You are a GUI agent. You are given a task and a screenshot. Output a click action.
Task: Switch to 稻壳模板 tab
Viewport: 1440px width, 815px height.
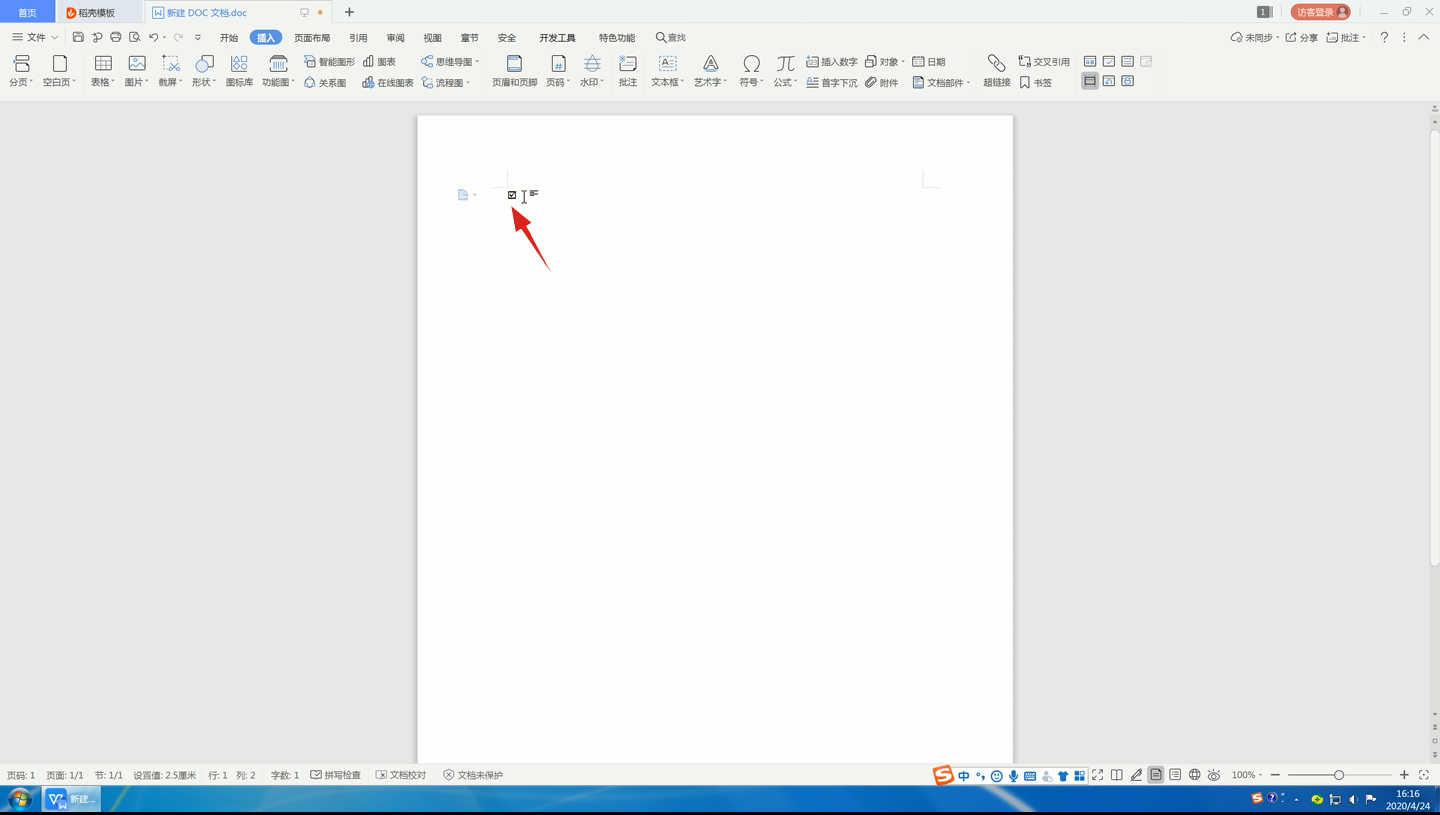(x=98, y=12)
